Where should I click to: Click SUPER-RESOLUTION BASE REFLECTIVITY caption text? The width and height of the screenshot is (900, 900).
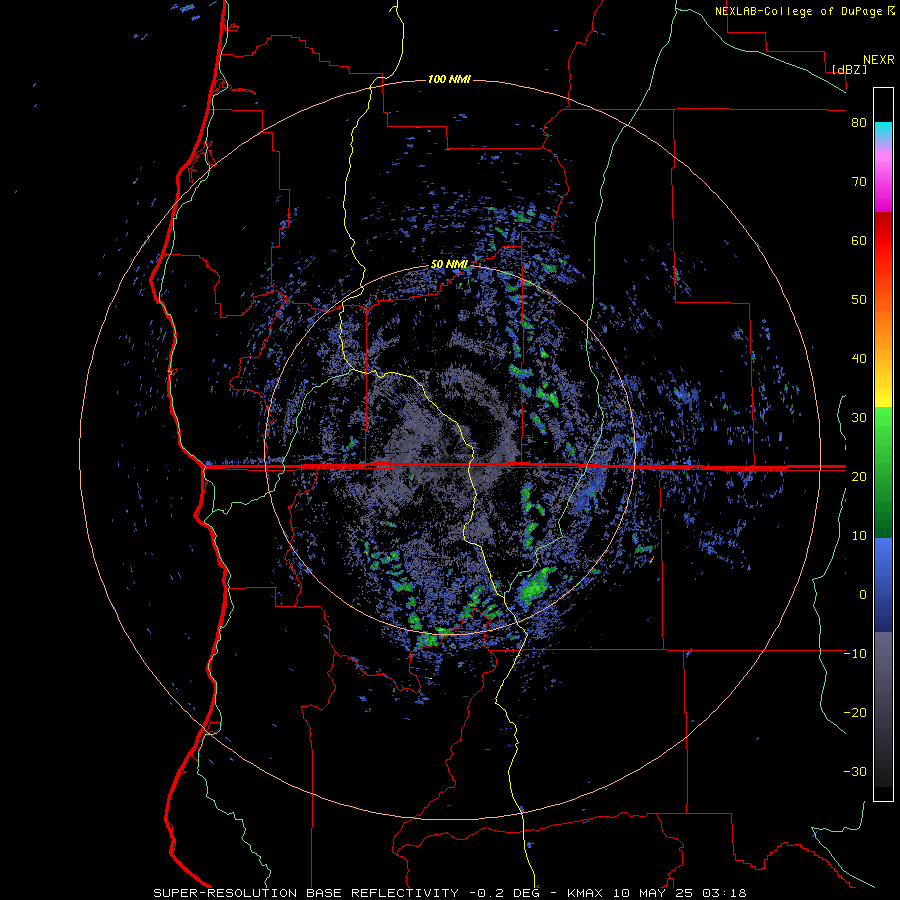point(305,893)
